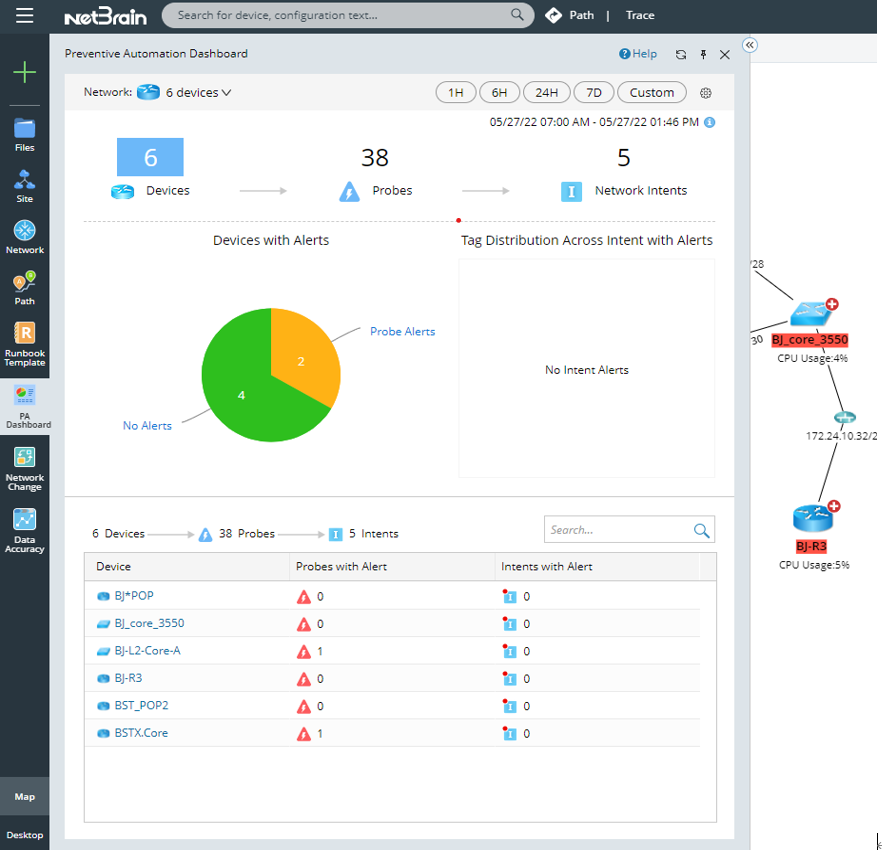Pin the dashboard using the pin icon
This screenshot has height=852, width=882.
[703, 54]
